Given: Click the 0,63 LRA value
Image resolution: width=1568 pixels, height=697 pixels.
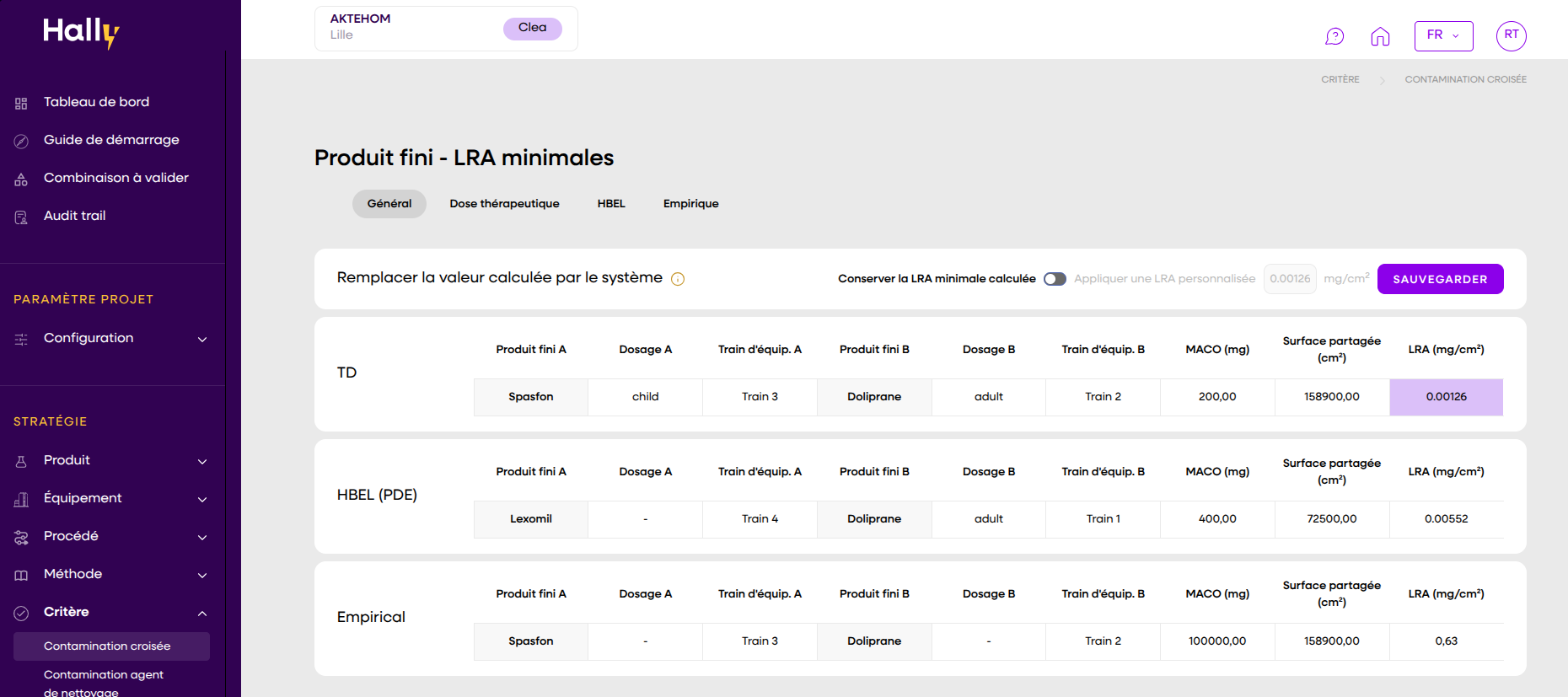Looking at the screenshot, I should 1447,641.
